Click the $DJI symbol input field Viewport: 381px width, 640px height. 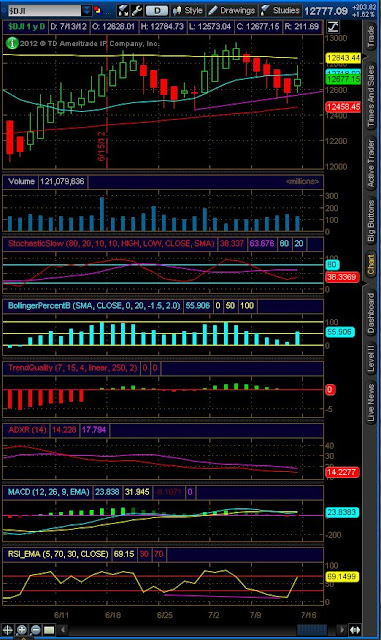coord(45,10)
